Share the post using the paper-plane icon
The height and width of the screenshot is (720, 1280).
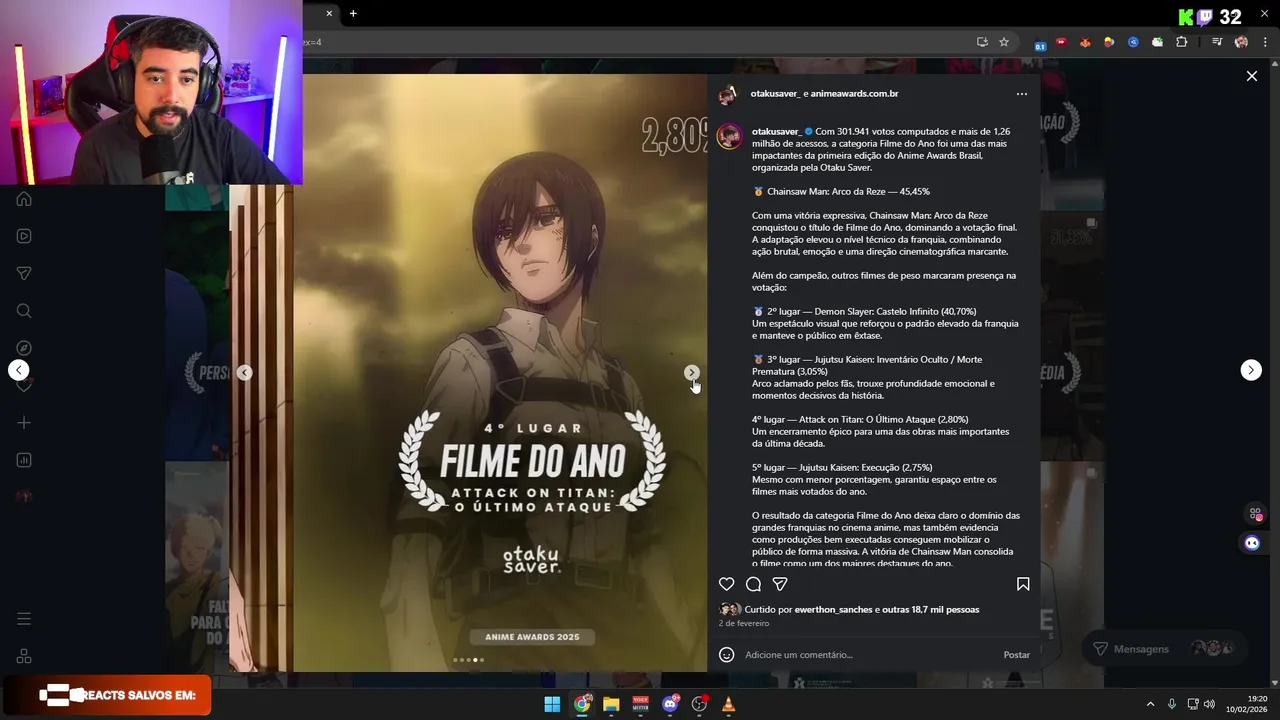(780, 584)
